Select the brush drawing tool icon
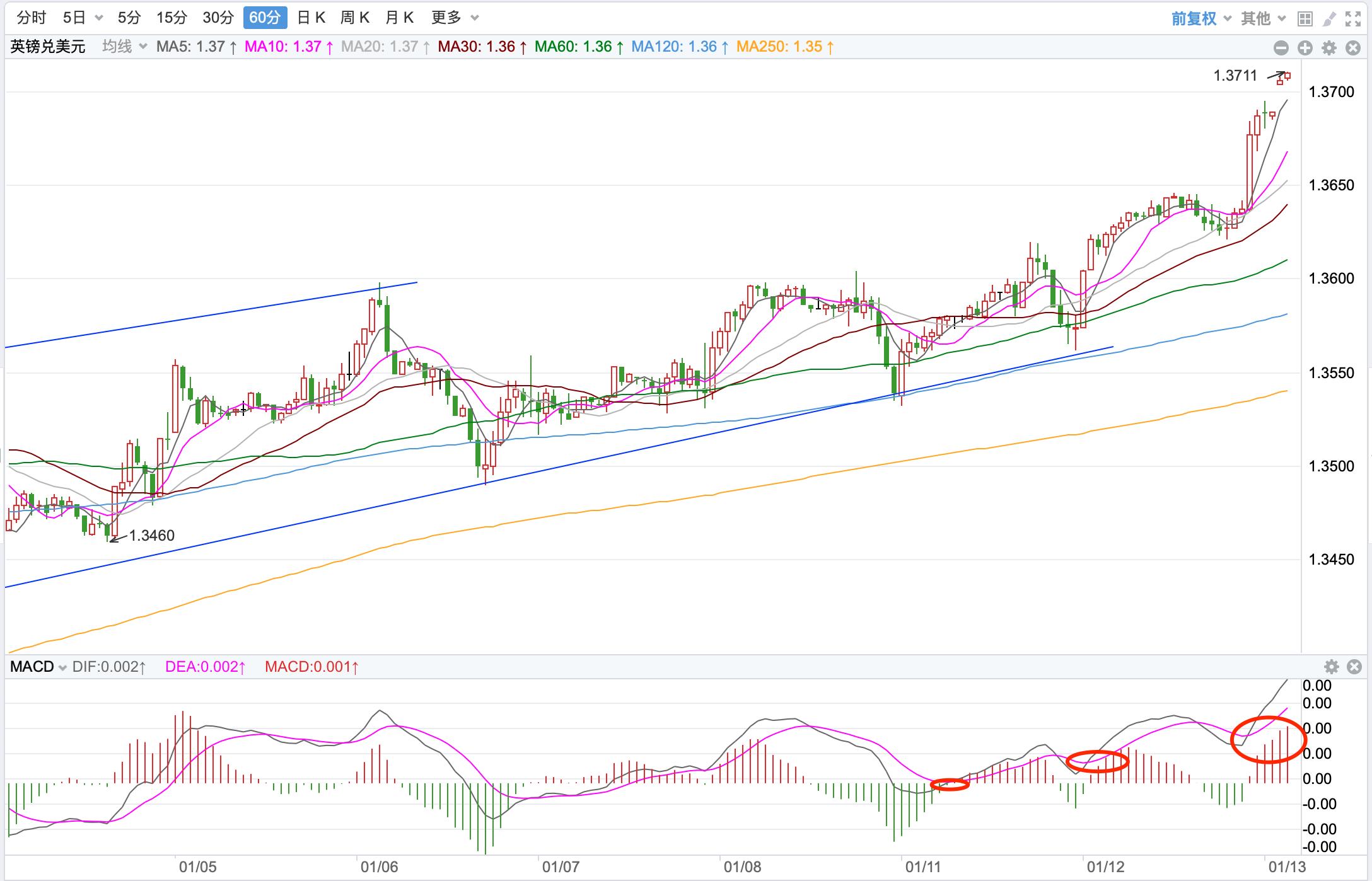1372x881 pixels. pos(1329,19)
